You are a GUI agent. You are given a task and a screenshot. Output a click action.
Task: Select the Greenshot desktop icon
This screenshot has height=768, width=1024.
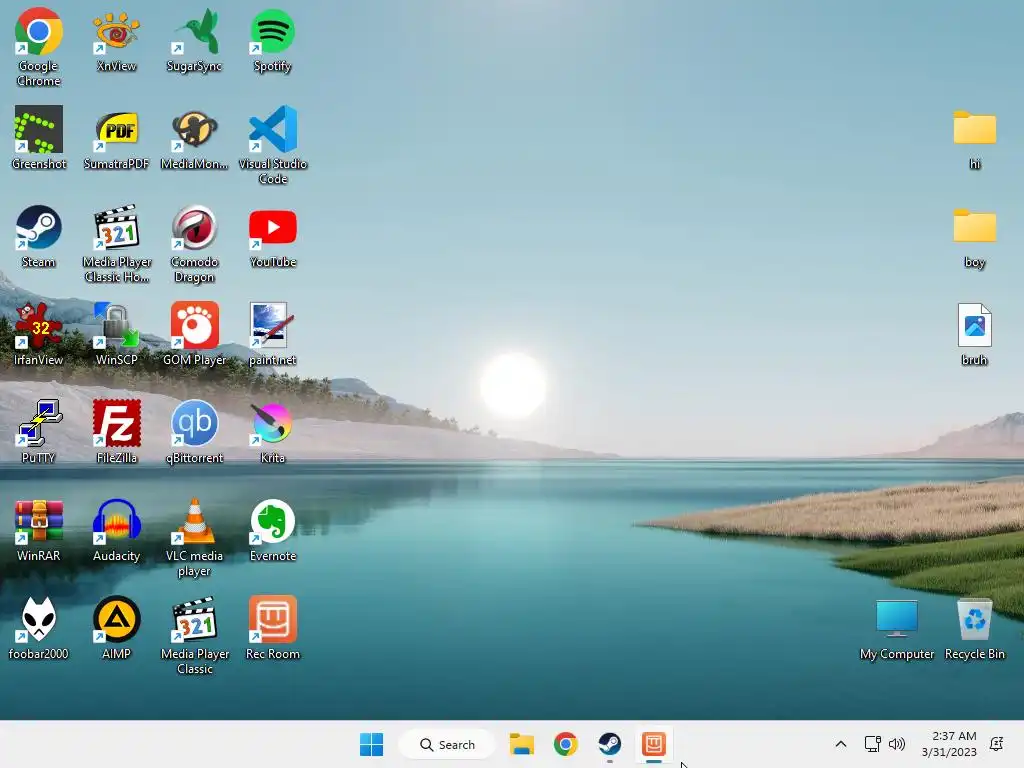coord(39,138)
